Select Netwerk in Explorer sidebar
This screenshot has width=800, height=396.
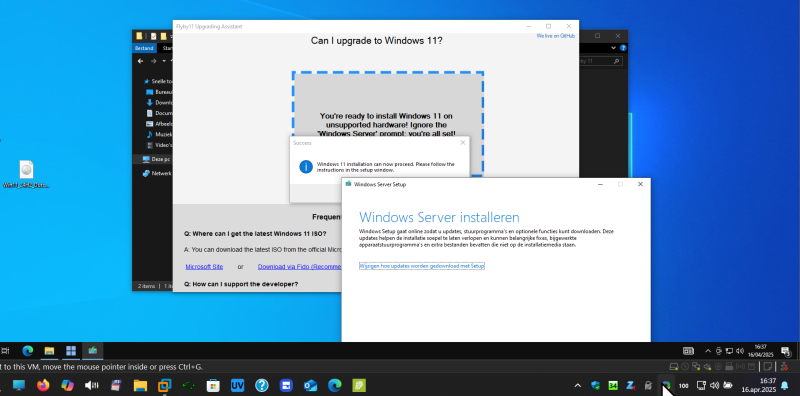tap(157, 174)
